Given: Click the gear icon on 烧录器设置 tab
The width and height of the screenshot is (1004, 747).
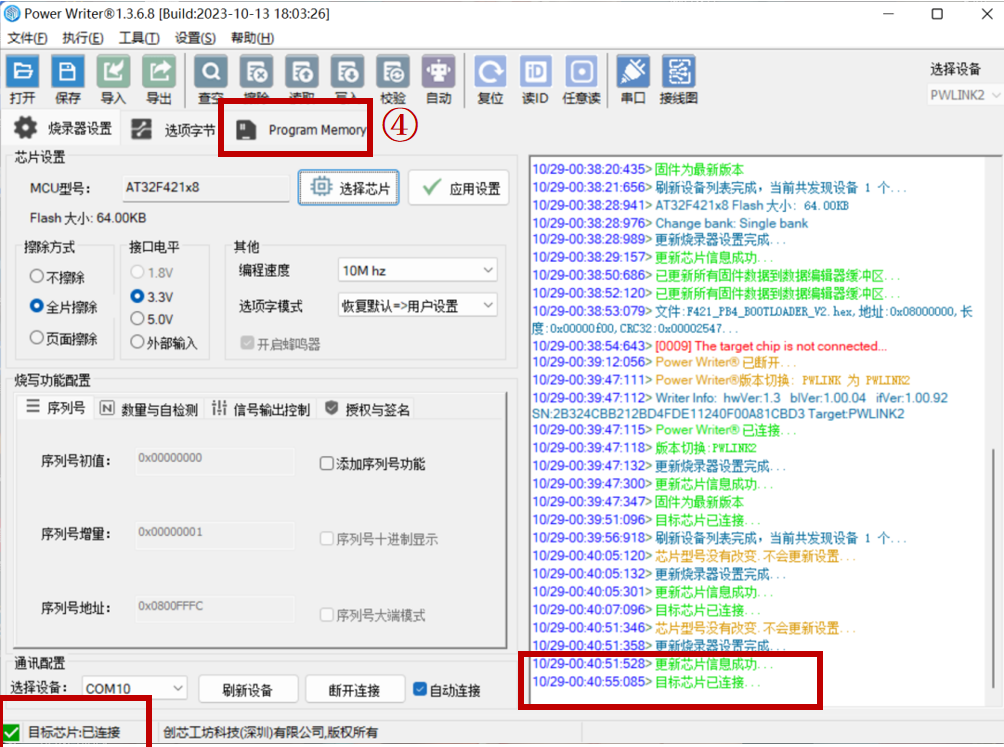Looking at the screenshot, I should pos(26,128).
